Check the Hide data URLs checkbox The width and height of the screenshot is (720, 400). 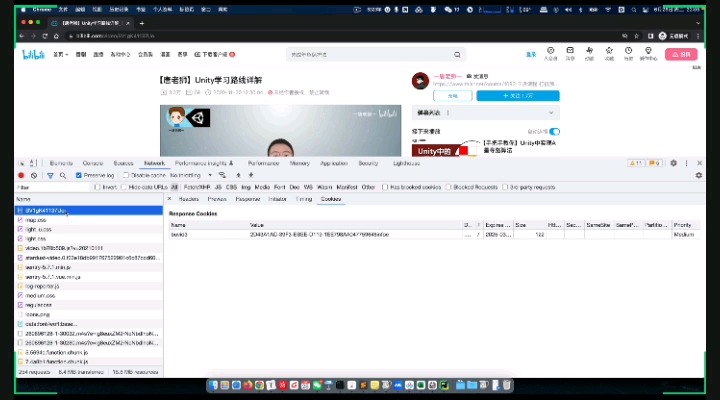[x=124, y=187]
